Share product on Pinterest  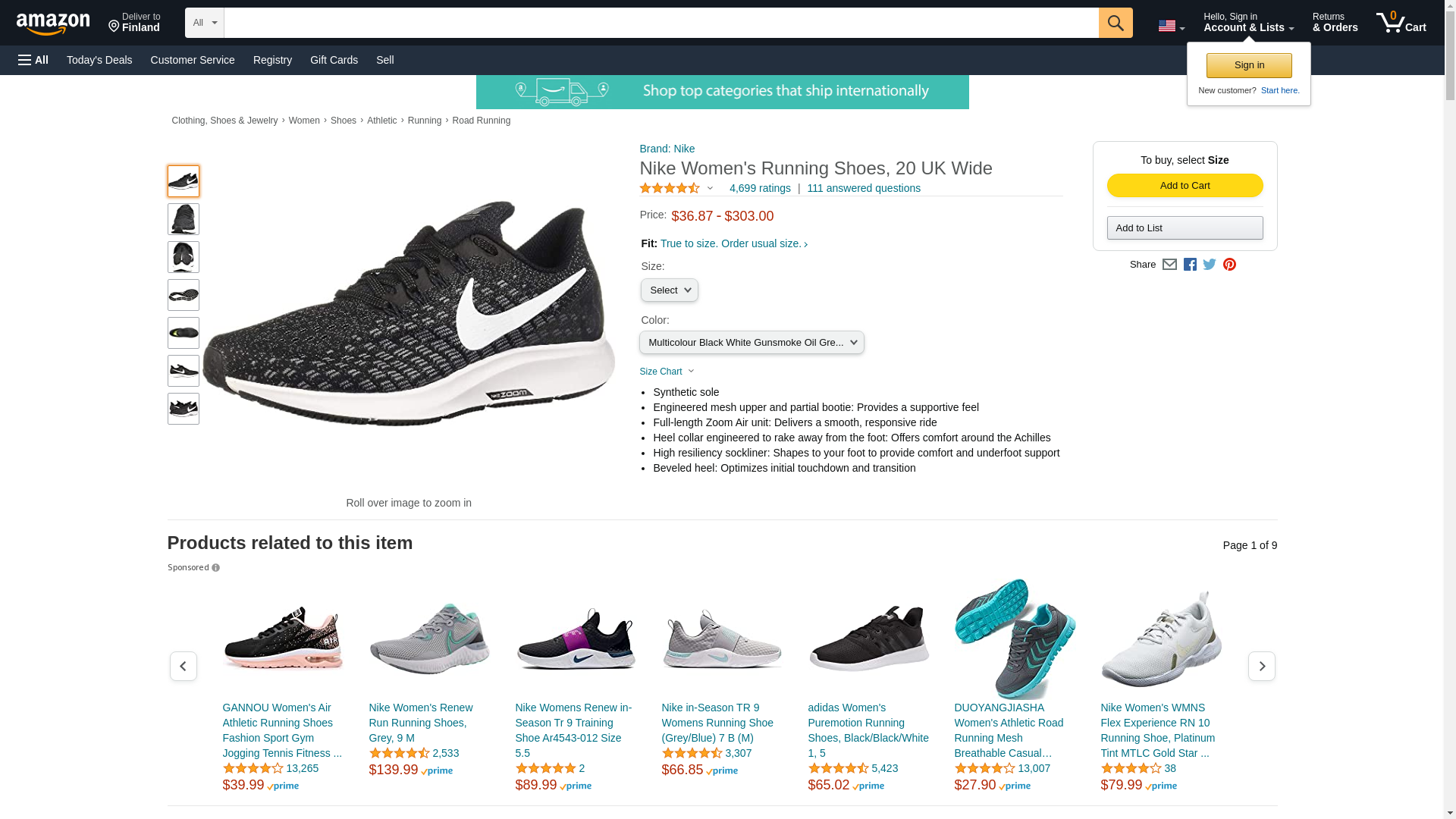pos(1229,265)
